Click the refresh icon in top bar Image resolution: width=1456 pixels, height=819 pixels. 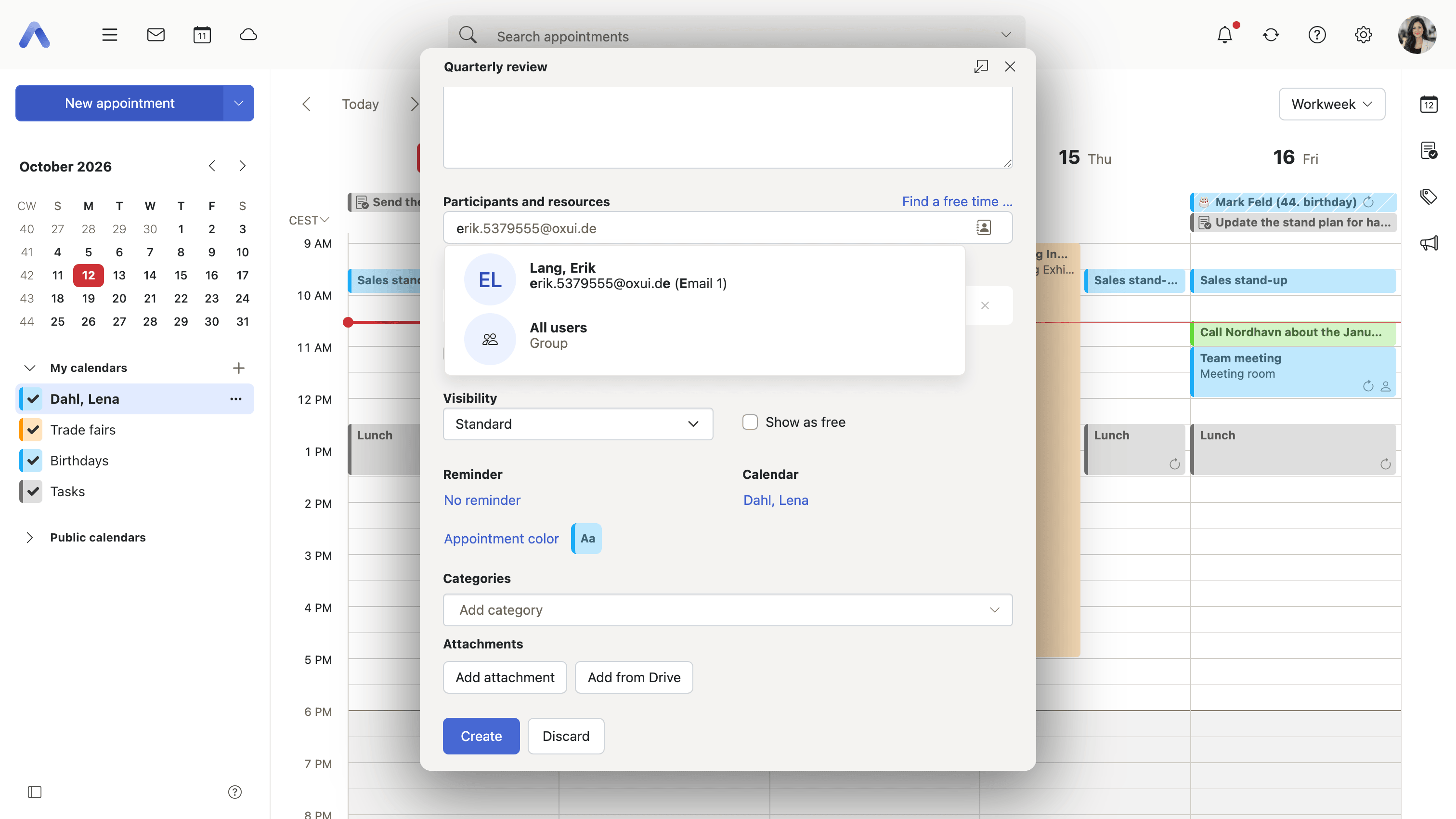pos(1271,35)
